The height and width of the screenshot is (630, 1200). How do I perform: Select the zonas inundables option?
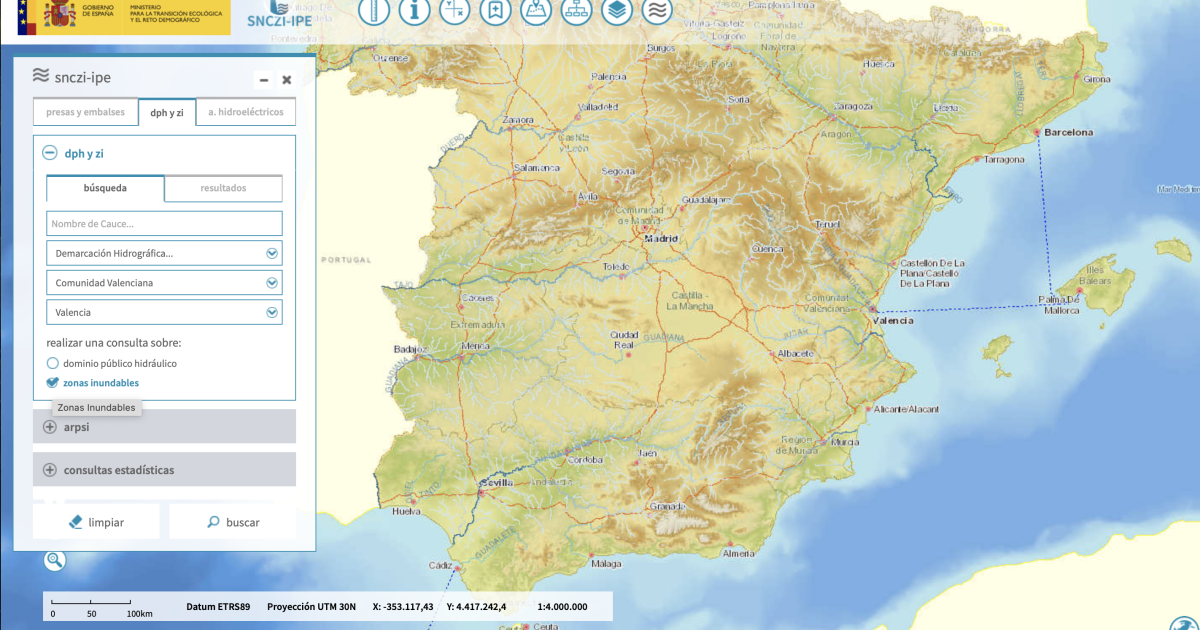click(x=51, y=382)
